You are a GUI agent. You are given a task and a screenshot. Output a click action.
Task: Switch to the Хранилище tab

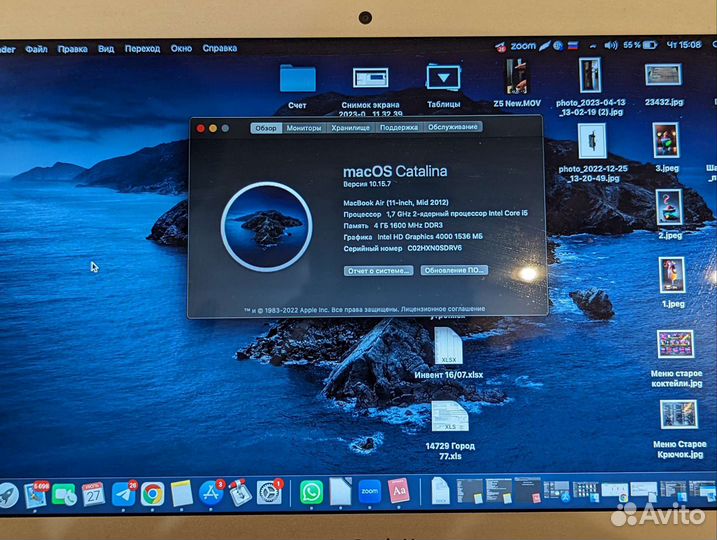[350, 128]
